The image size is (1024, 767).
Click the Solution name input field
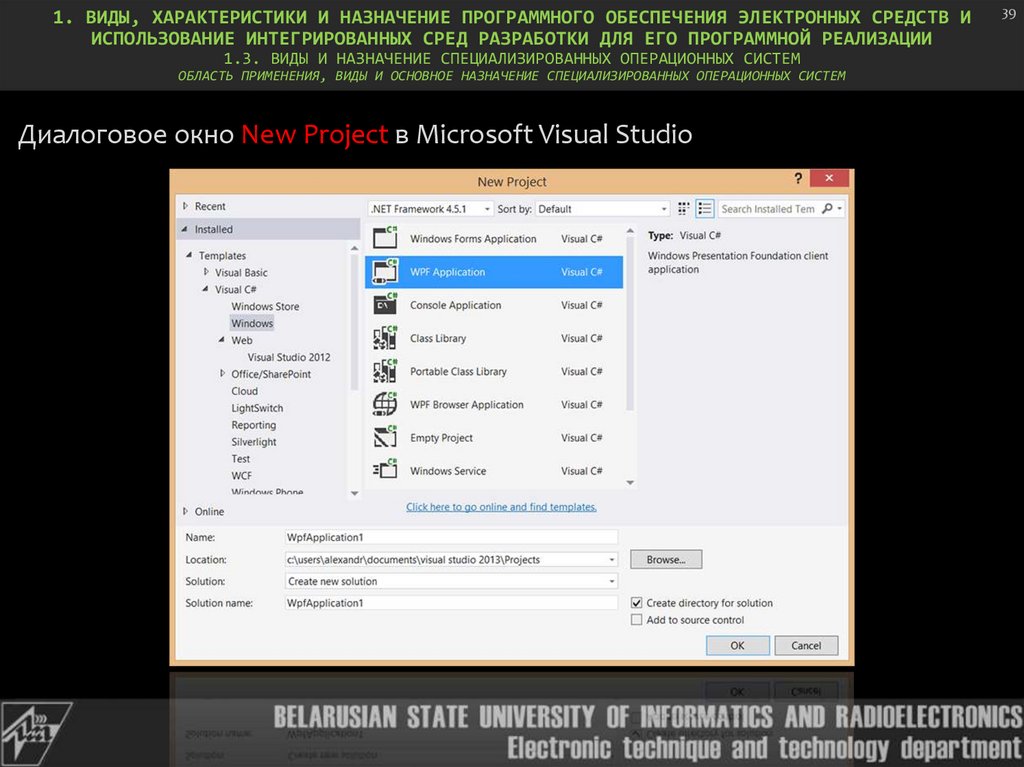(x=451, y=603)
